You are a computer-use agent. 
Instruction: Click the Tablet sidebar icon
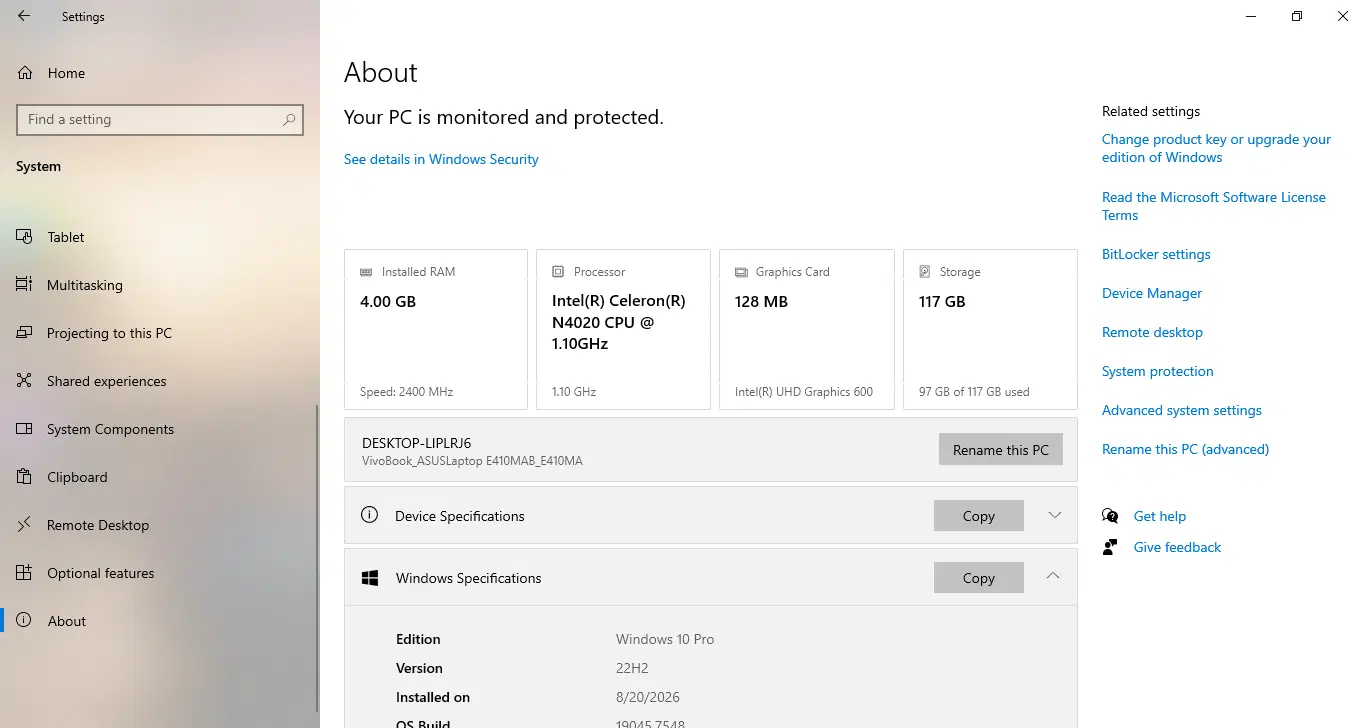coord(25,237)
